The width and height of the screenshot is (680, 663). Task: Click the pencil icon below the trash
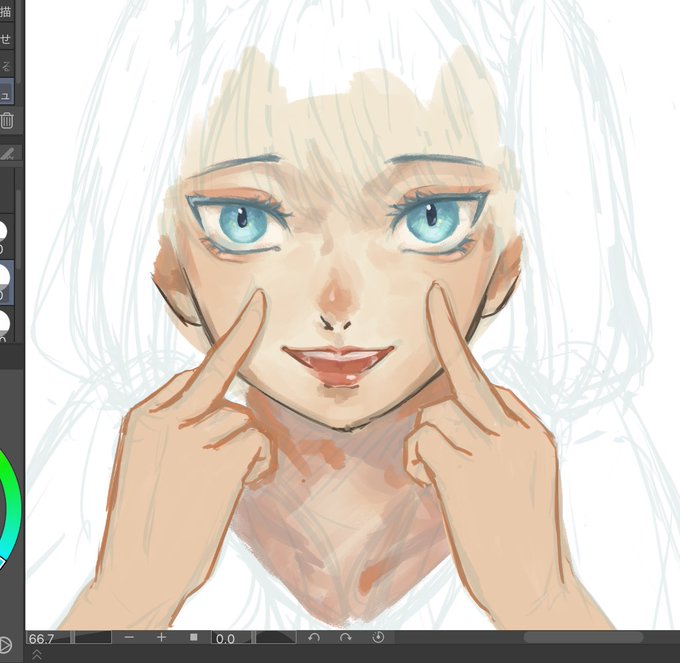(7, 153)
